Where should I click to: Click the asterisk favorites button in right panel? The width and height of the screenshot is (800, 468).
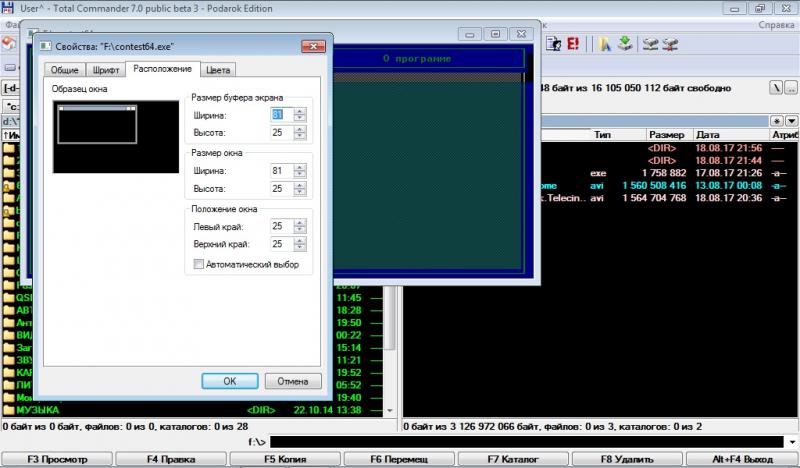775,116
